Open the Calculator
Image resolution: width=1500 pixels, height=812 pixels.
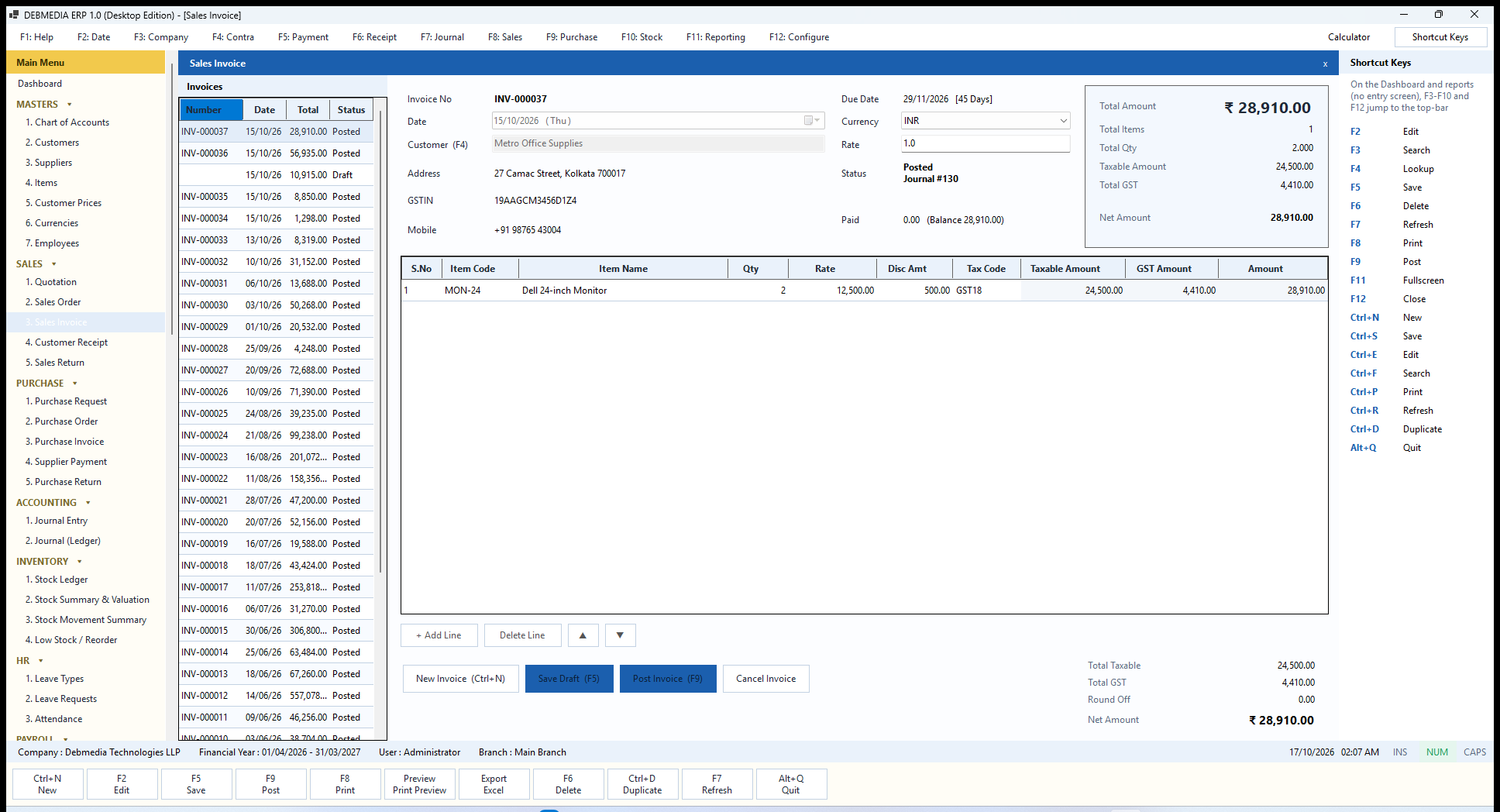(x=1349, y=37)
